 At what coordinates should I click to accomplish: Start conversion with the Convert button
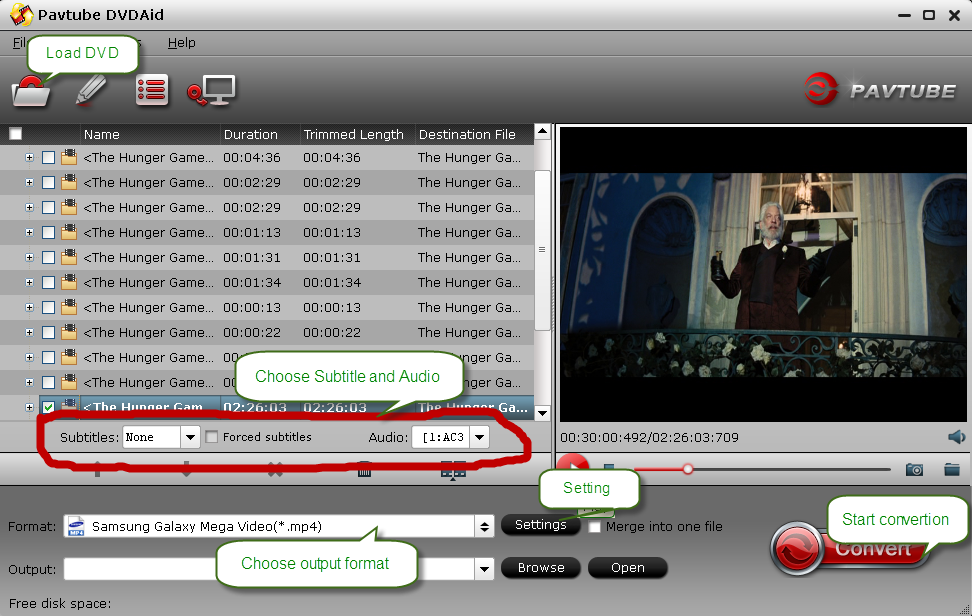click(x=851, y=548)
